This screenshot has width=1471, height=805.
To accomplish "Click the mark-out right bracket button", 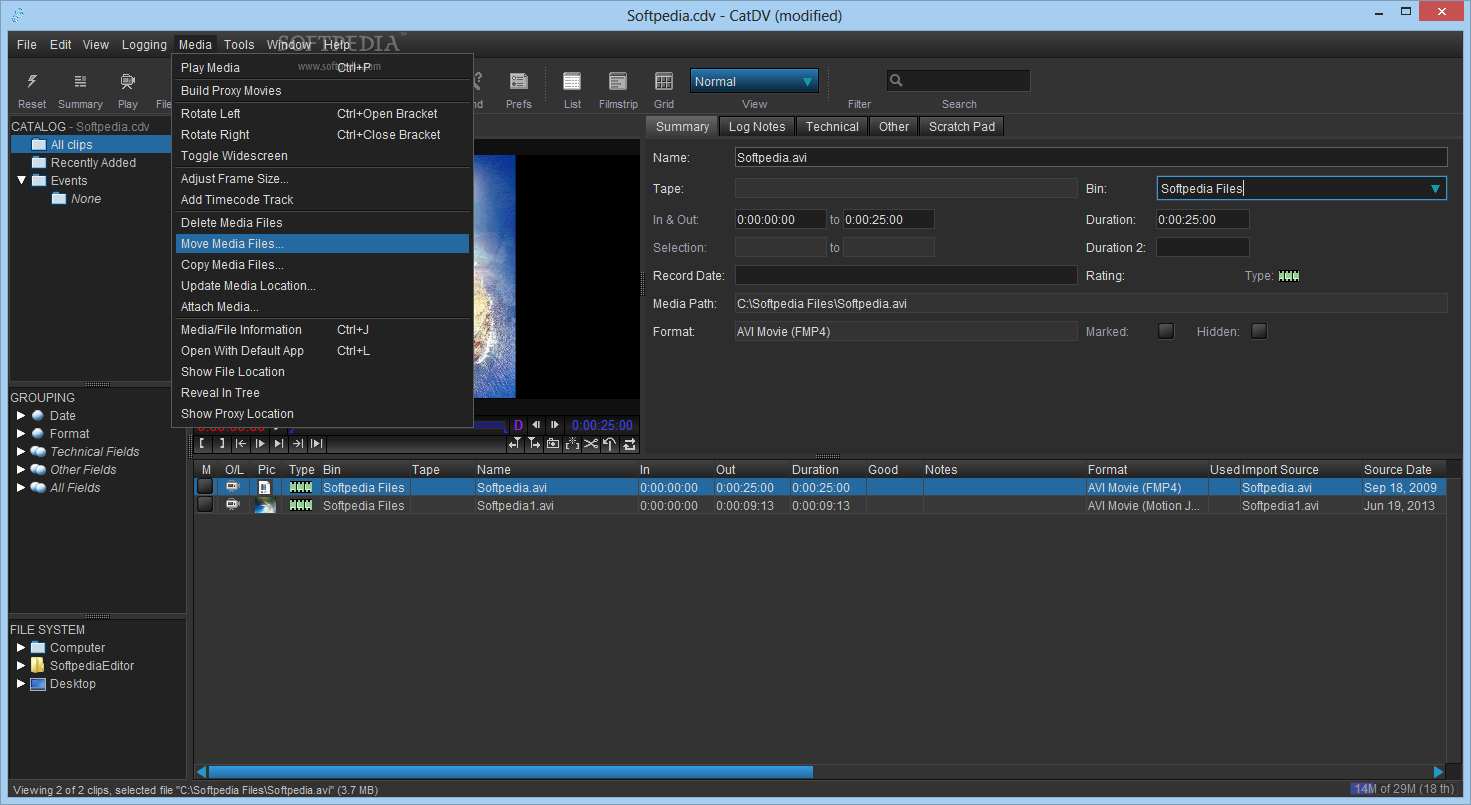I will tap(222, 443).
